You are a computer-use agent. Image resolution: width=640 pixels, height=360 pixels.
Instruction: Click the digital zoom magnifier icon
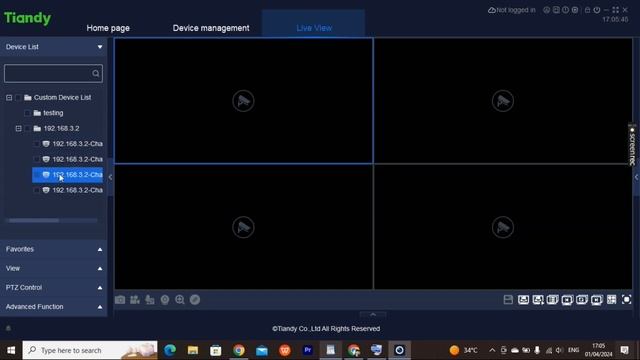tap(180, 300)
